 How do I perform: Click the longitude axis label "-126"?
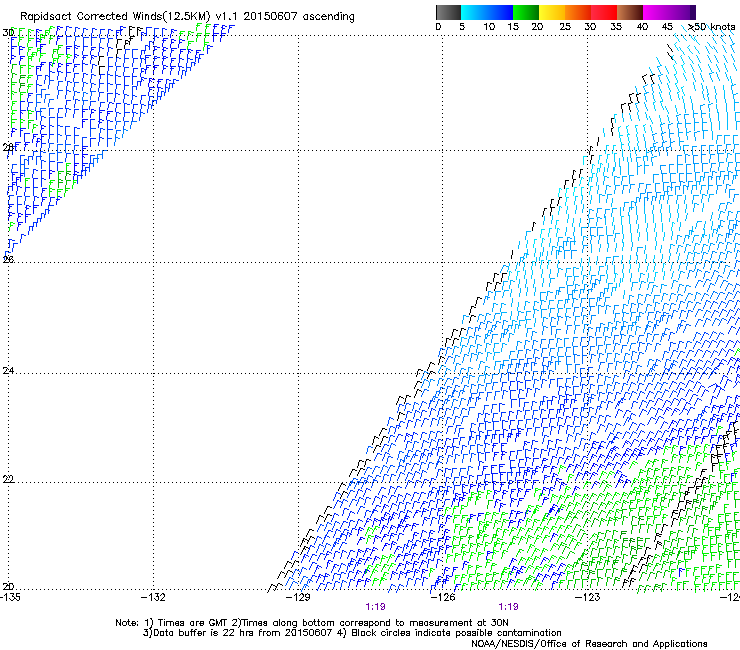tap(443, 597)
